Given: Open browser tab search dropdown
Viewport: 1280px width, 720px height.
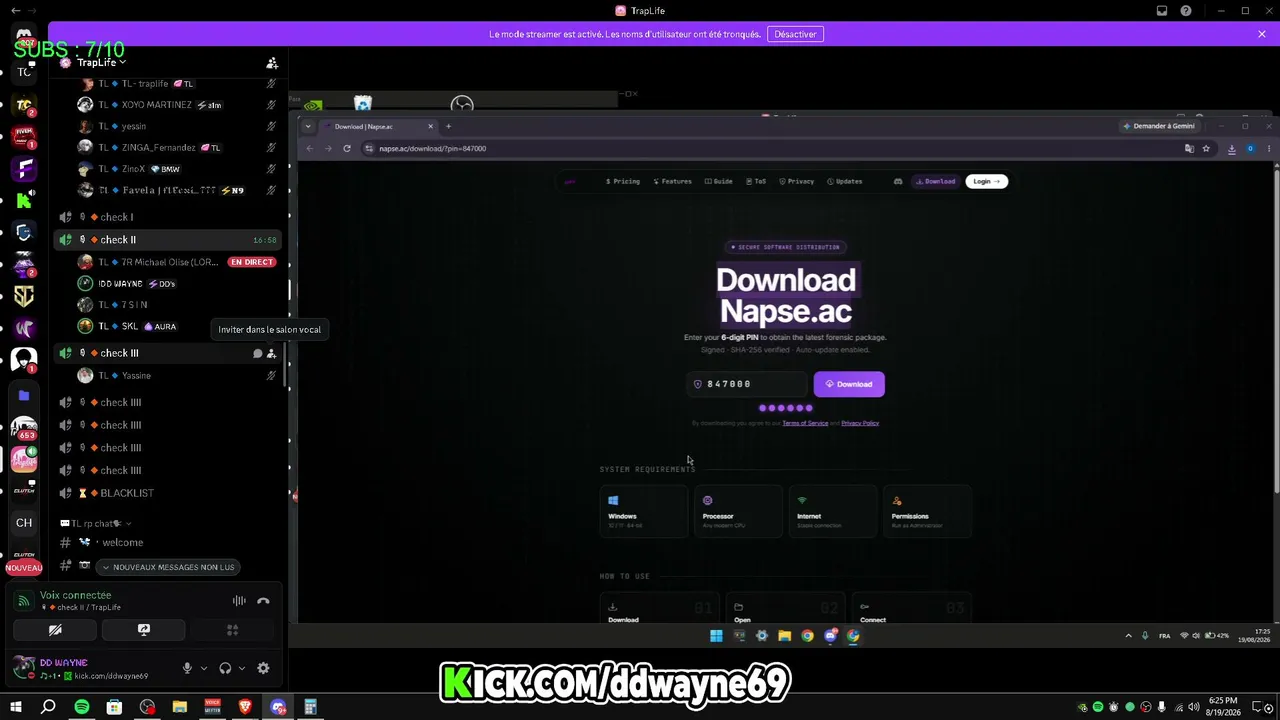Looking at the screenshot, I should pos(308,127).
